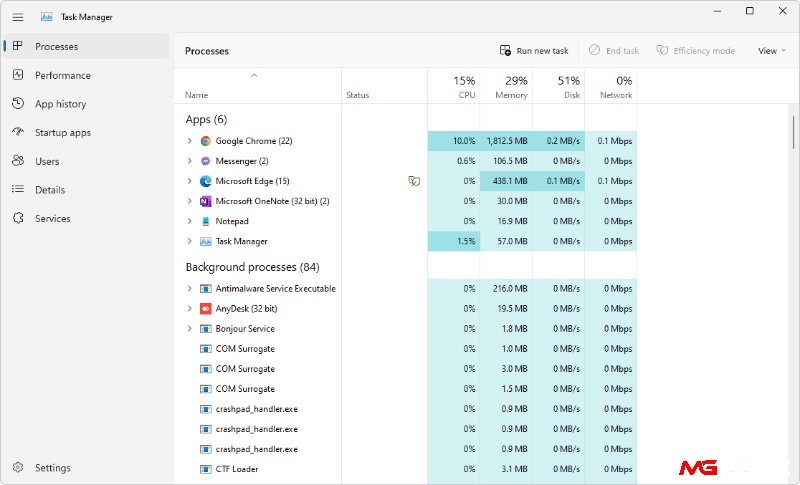Click the Task Manager title bar icon

(46, 17)
